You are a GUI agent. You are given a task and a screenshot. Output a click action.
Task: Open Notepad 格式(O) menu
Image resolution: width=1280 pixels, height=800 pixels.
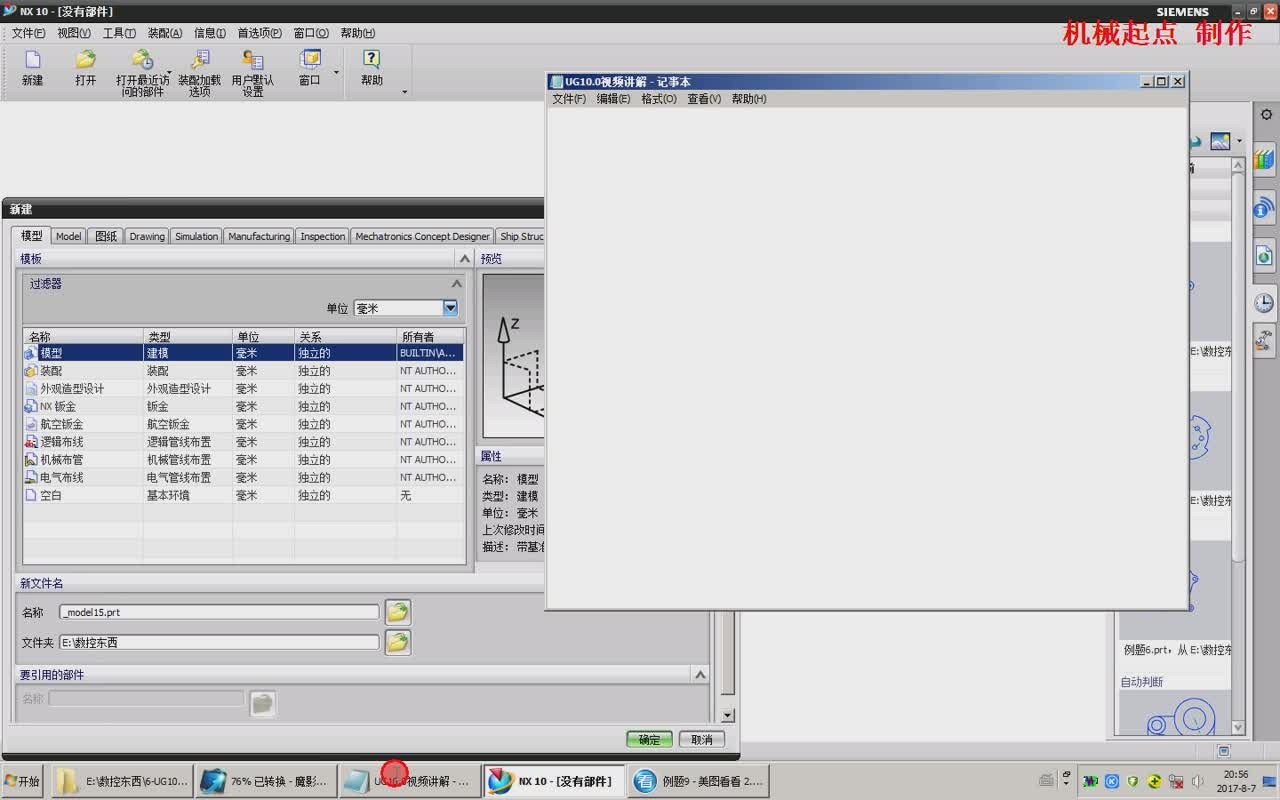659,99
